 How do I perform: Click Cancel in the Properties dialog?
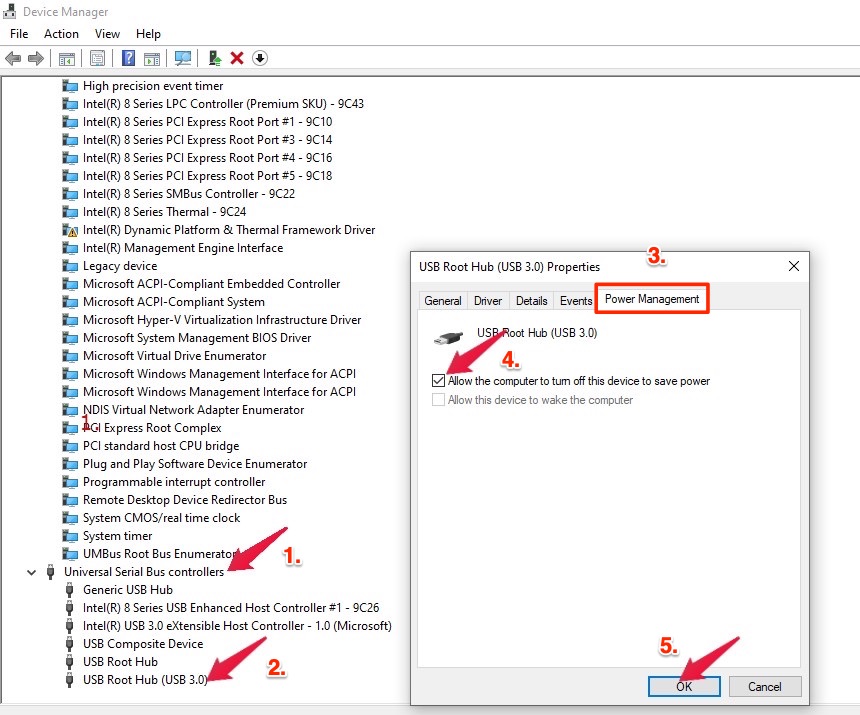pyautogui.click(x=765, y=686)
